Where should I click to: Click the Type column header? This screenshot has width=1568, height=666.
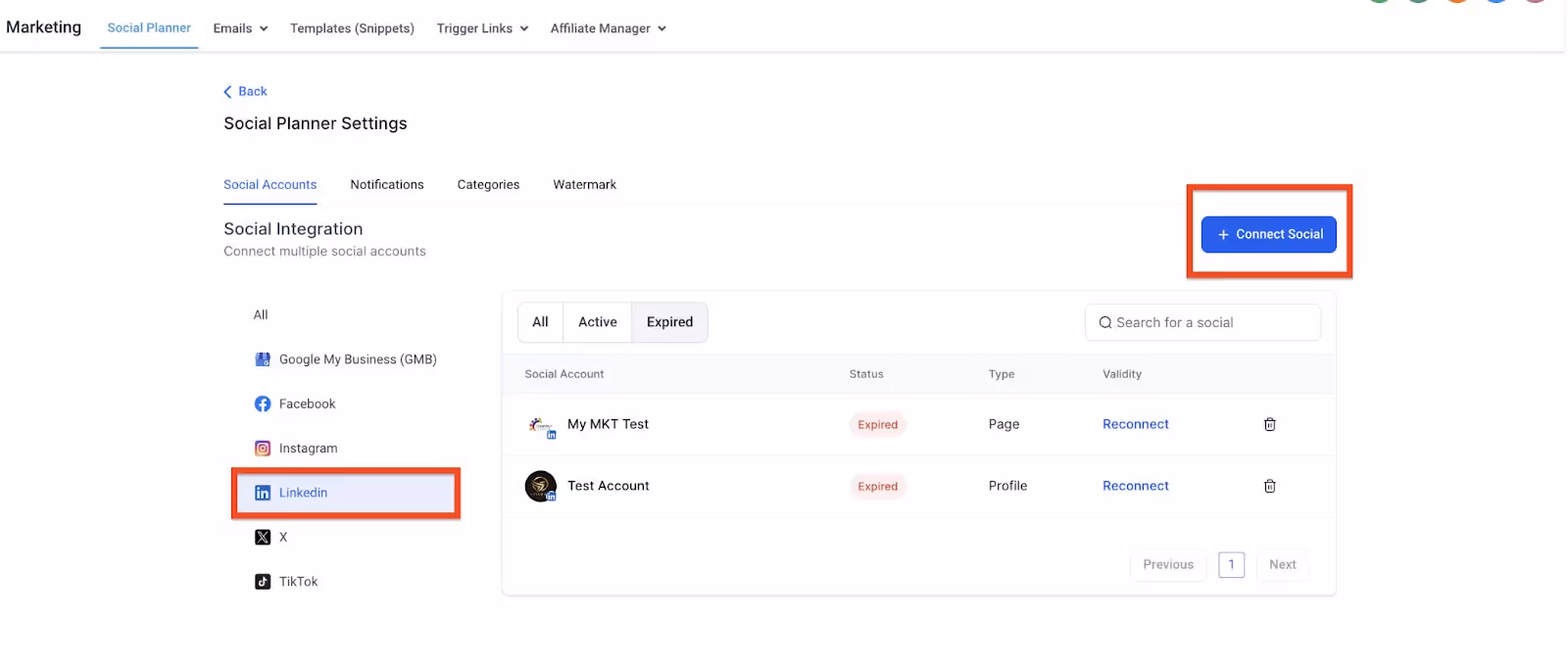point(1002,374)
